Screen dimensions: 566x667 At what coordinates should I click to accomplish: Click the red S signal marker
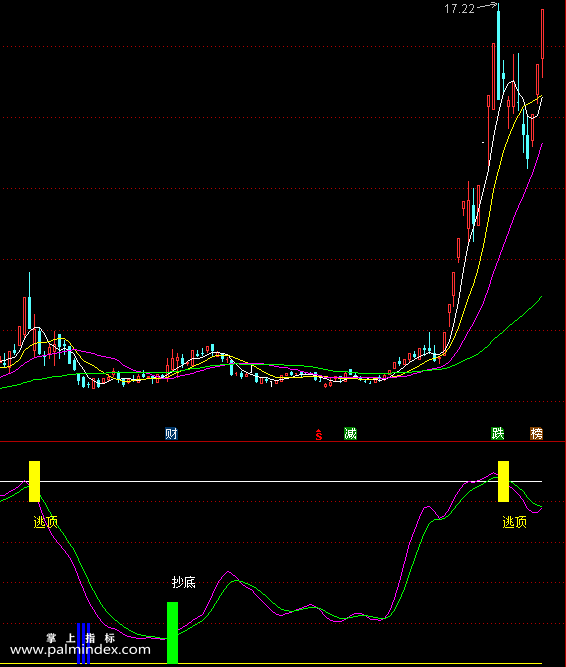[319, 435]
